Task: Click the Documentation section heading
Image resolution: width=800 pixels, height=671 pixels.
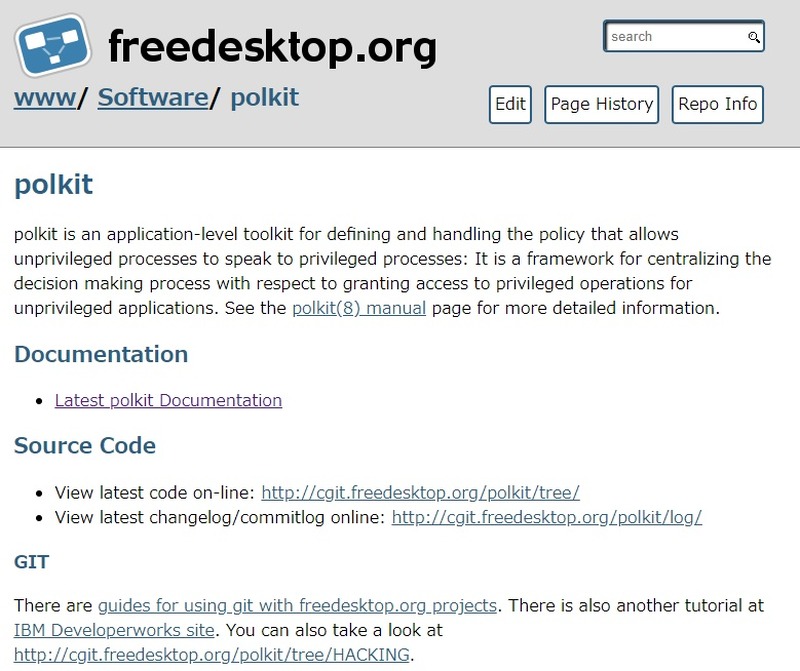Action: pos(101,355)
